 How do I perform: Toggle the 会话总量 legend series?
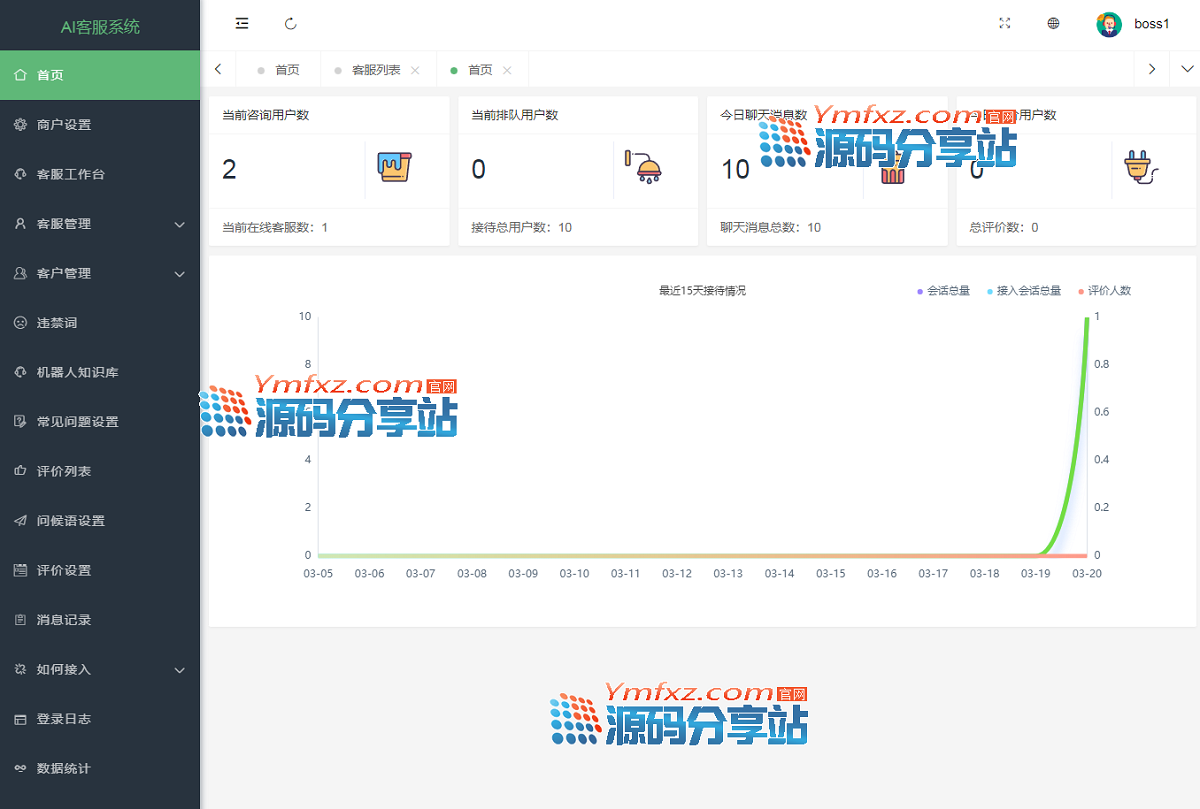click(943, 291)
